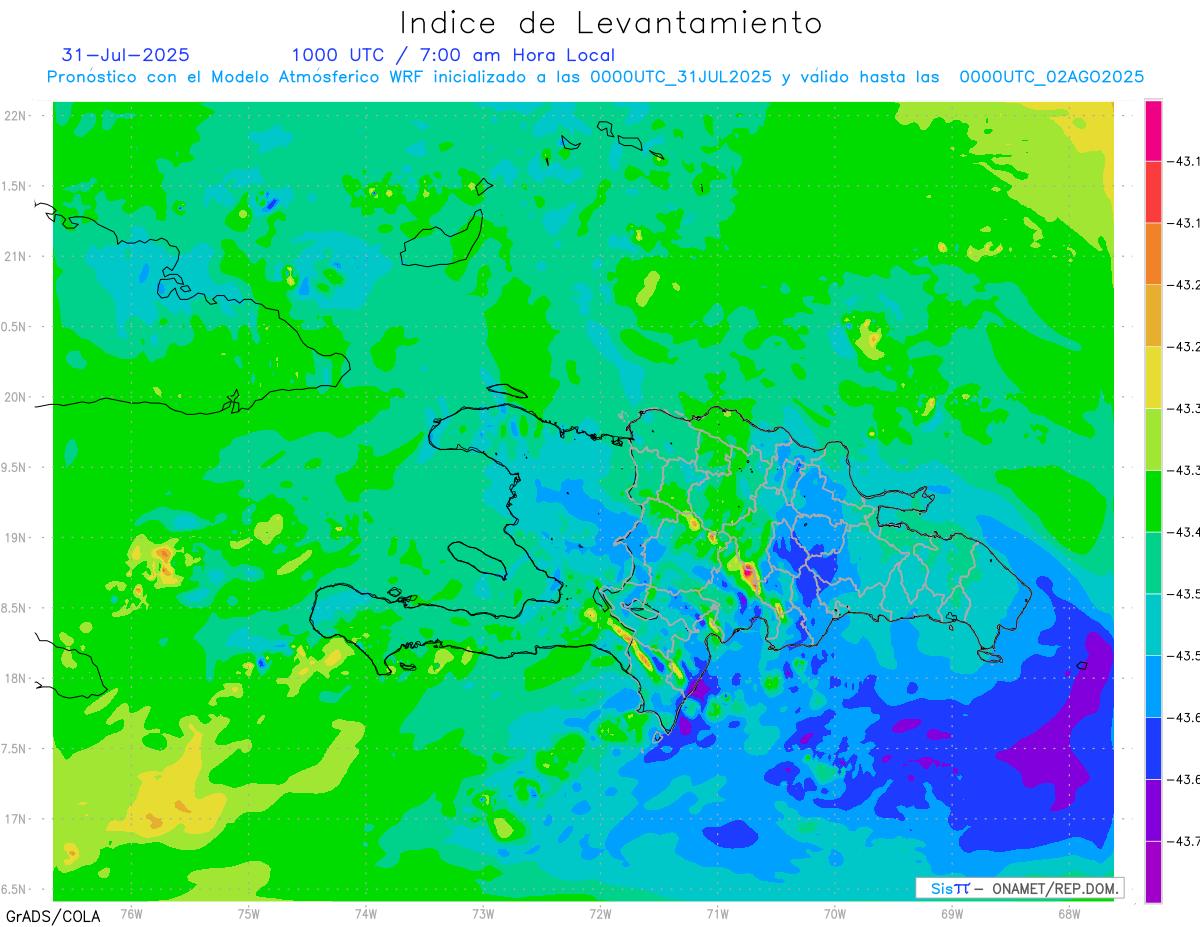Click the '18N' latitude label
The image size is (1200, 927).
point(16,678)
